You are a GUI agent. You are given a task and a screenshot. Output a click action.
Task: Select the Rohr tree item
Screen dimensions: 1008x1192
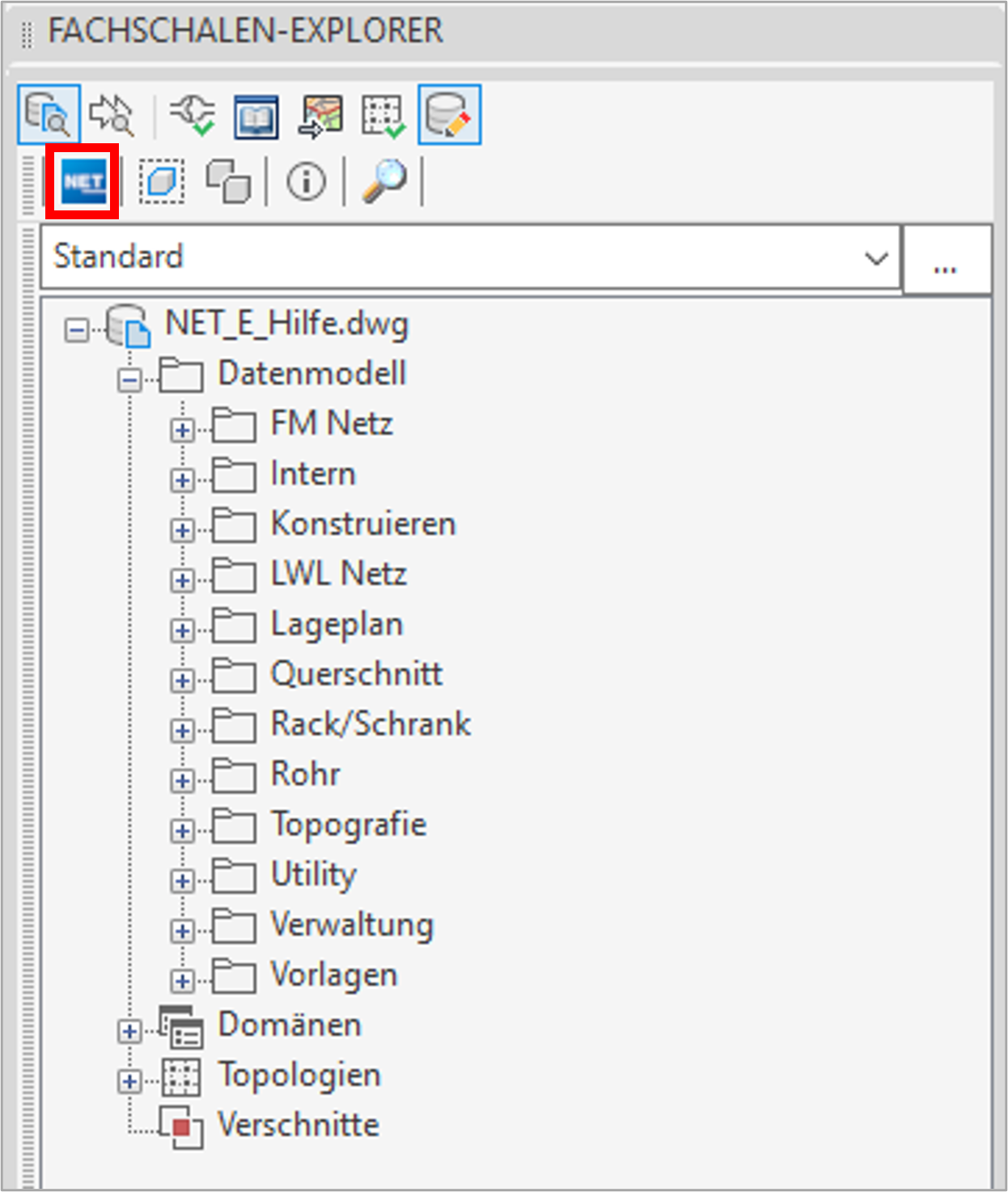pyautogui.click(x=305, y=775)
